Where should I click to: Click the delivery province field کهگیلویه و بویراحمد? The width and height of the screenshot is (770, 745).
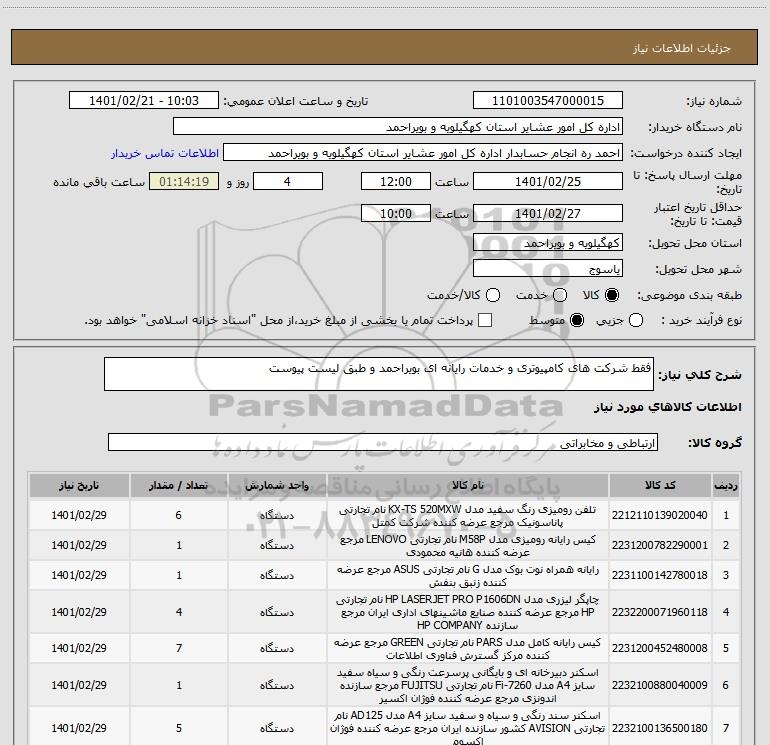(x=548, y=243)
